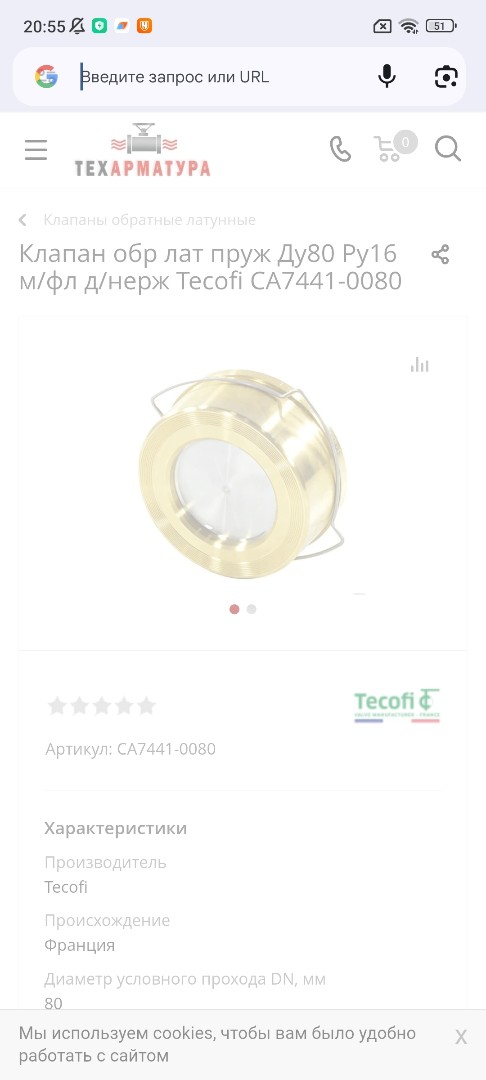The width and height of the screenshot is (486, 1080).
Task: Add product to comparison chart
Action: [419, 365]
